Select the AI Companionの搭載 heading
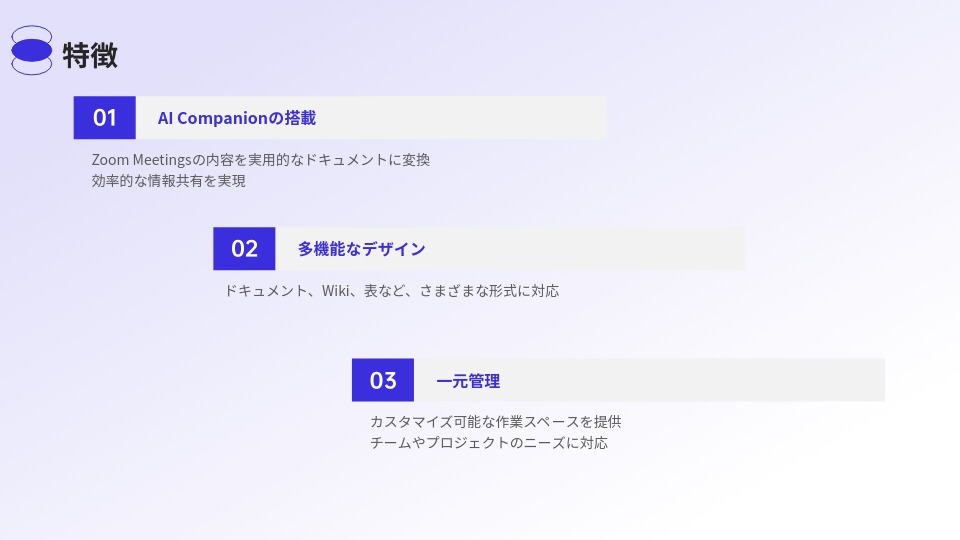This screenshot has width=960, height=540. coord(237,118)
